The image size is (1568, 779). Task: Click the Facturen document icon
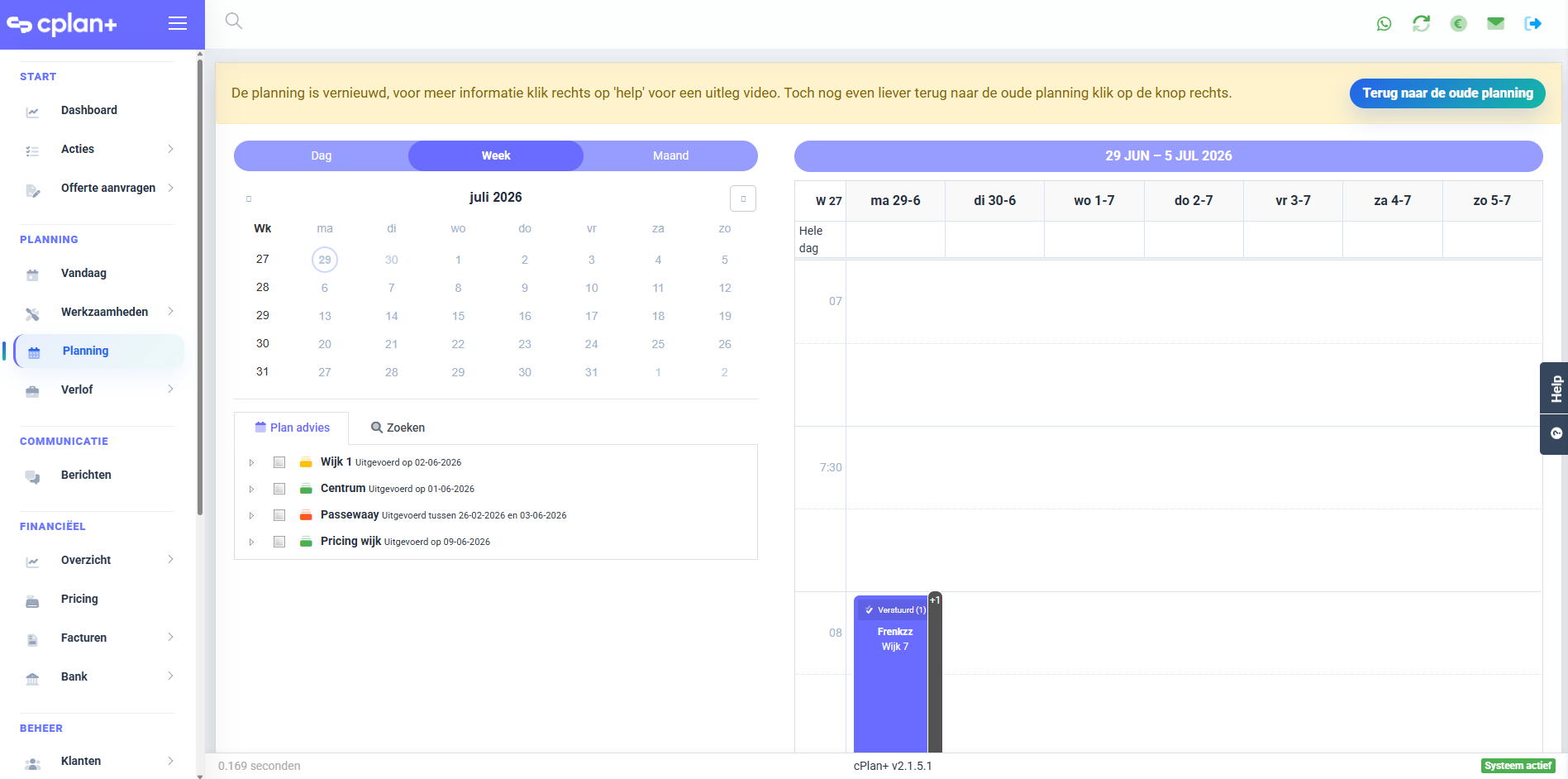point(32,639)
